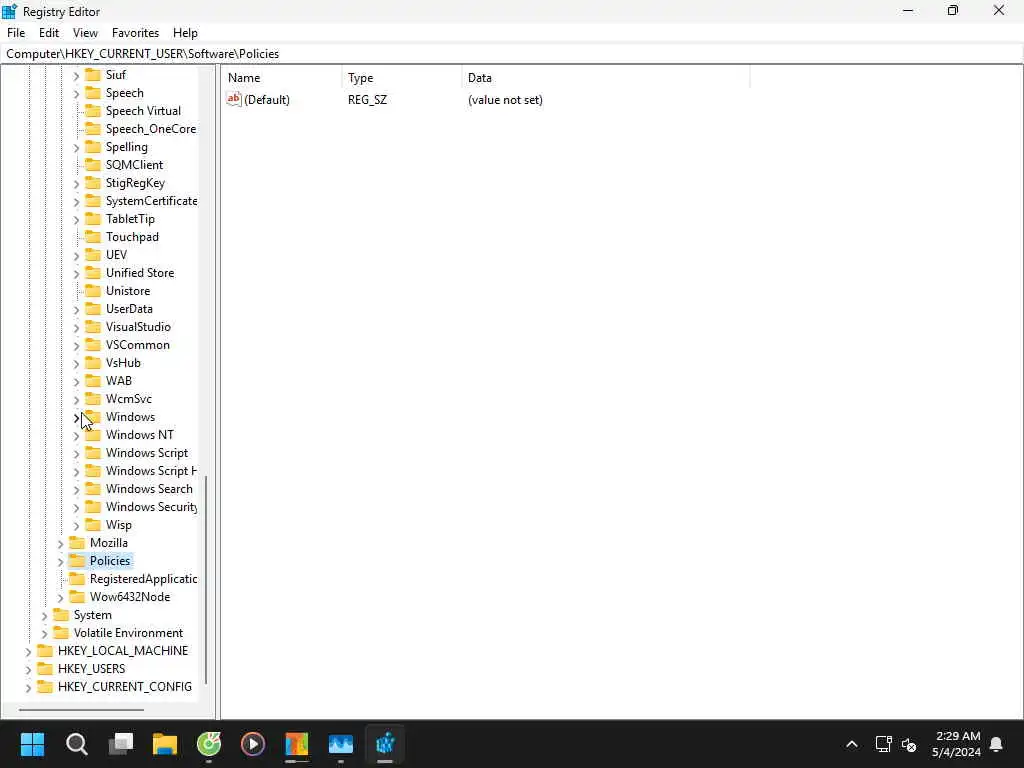Open the Help menu
1024x768 pixels.
[x=185, y=33]
